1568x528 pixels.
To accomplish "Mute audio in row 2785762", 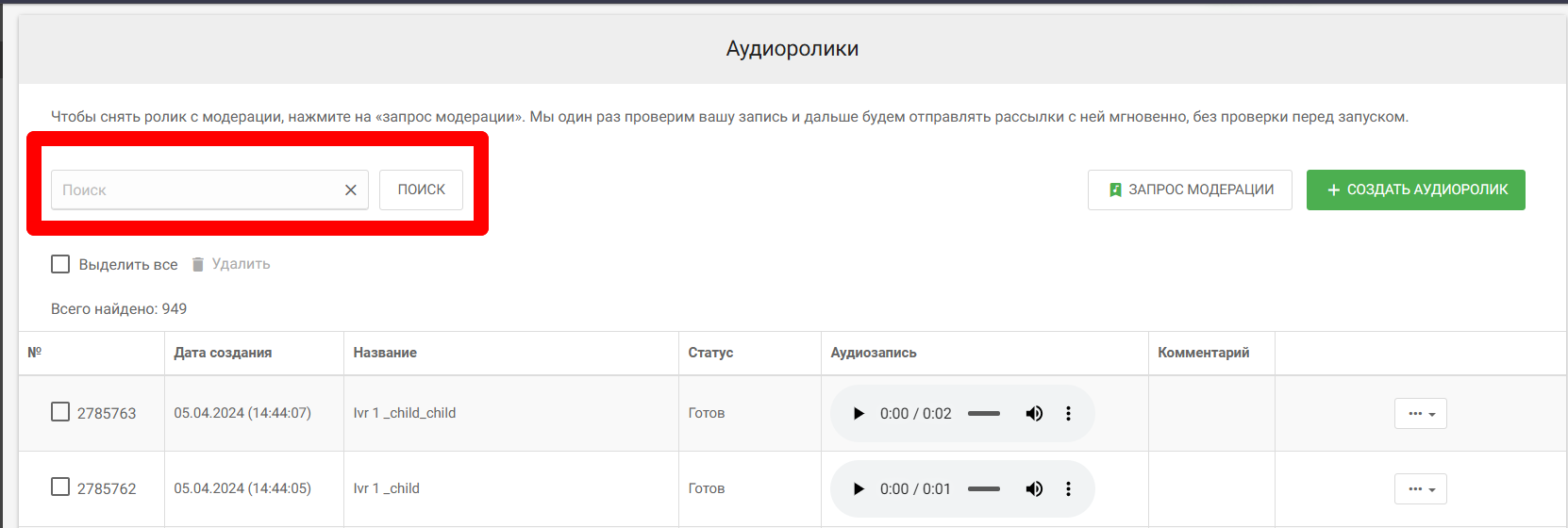I will pyautogui.click(x=1034, y=489).
